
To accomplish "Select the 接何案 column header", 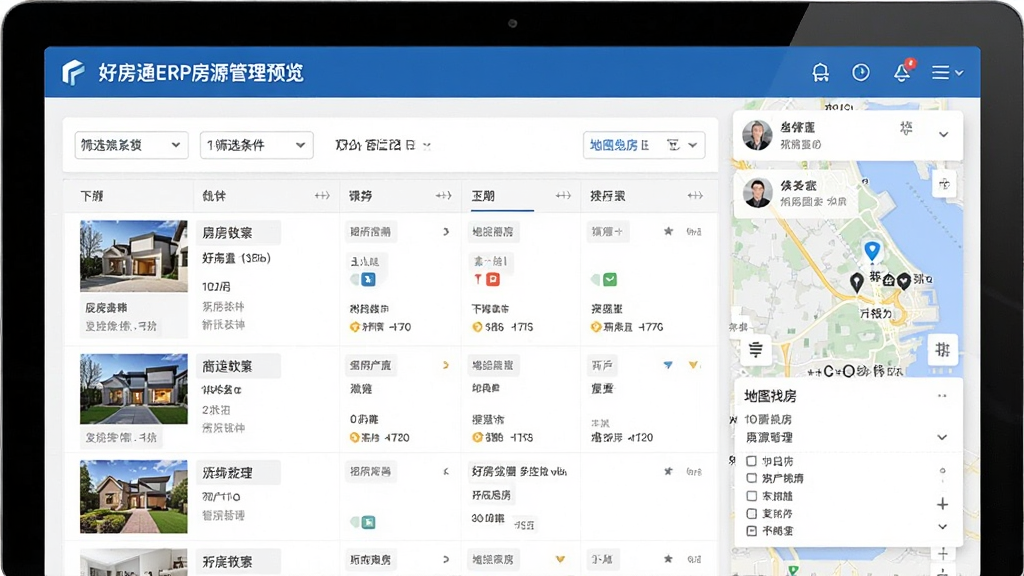I will 607,196.
